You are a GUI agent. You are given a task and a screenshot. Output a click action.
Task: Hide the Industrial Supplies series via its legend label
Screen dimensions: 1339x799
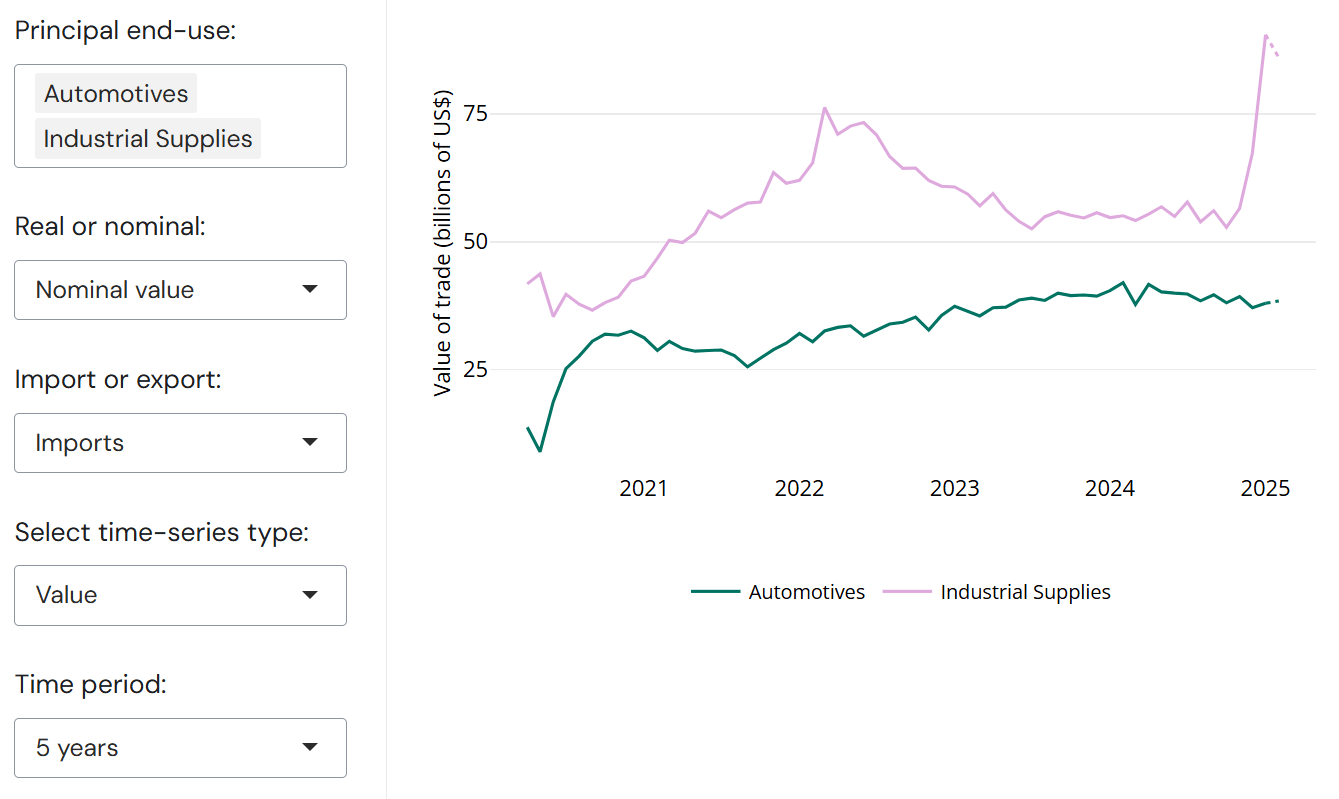coord(1025,592)
